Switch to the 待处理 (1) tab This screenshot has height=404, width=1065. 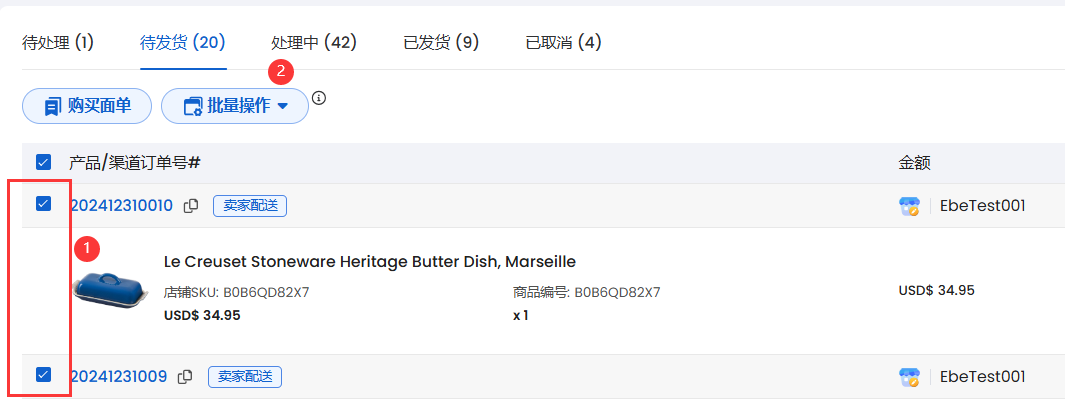[58, 43]
